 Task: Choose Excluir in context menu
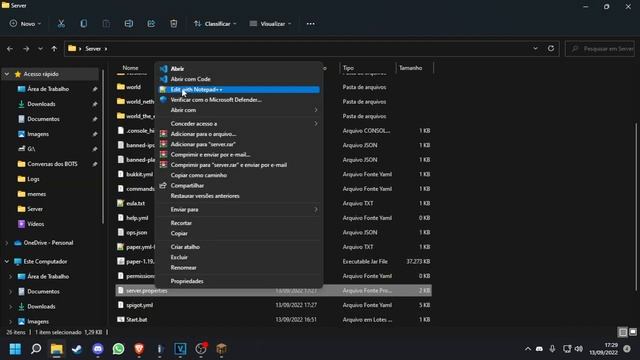[239, 257]
